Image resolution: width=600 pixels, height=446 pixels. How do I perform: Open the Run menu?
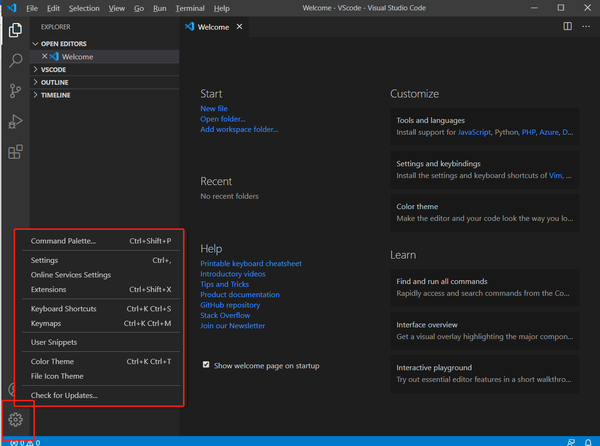point(160,8)
